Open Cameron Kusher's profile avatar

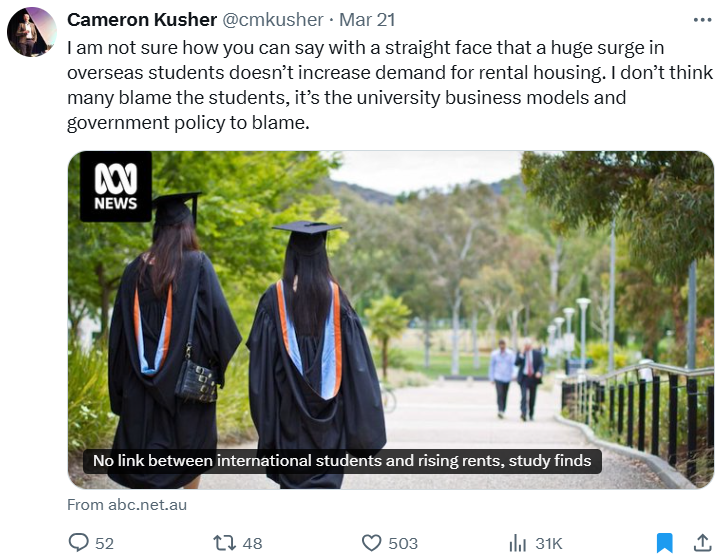click(31, 31)
